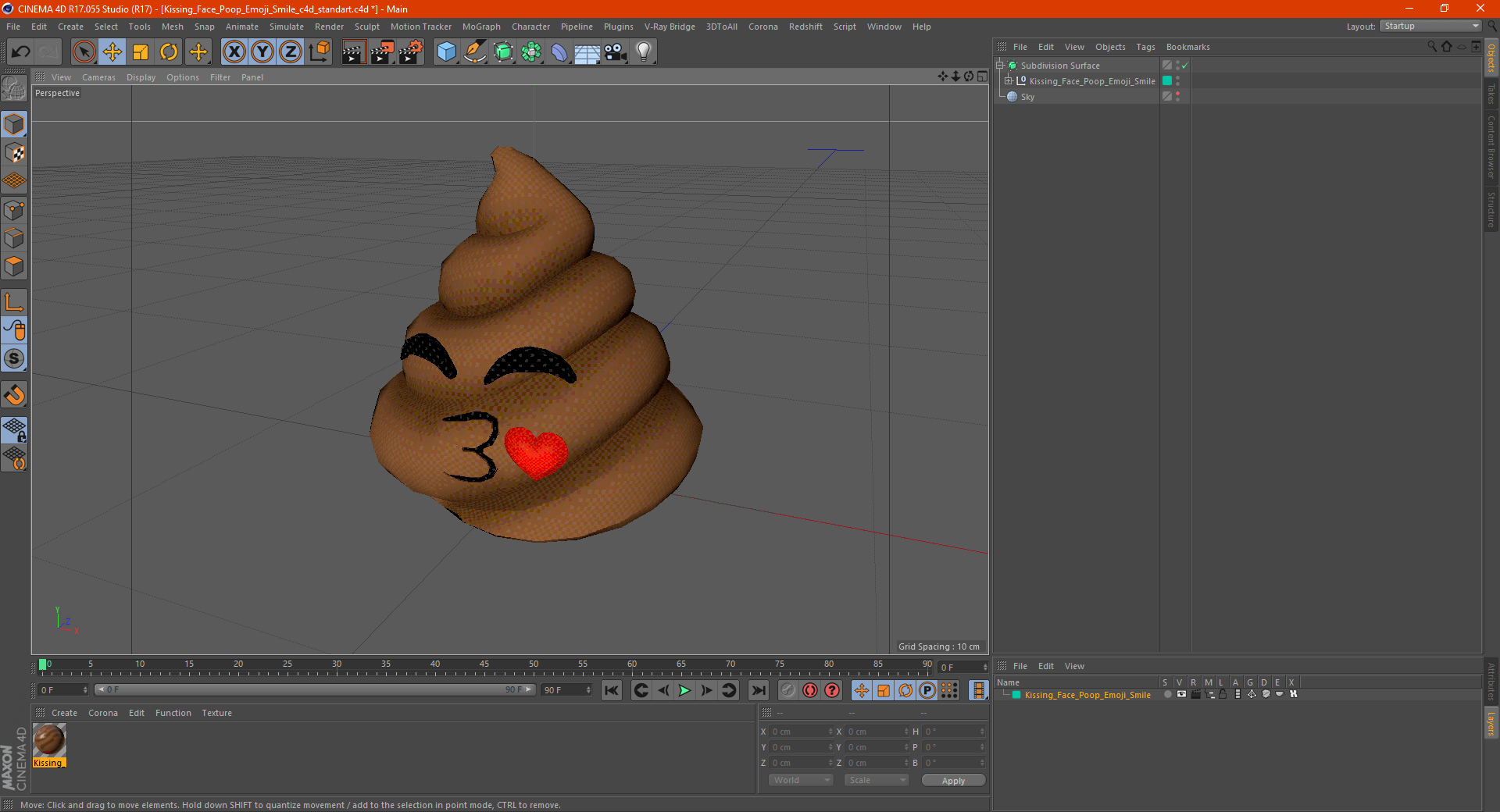This screenshot has height=812, width=1500.
Task: Toggle Y axis lock
Action: click(262, 52)
